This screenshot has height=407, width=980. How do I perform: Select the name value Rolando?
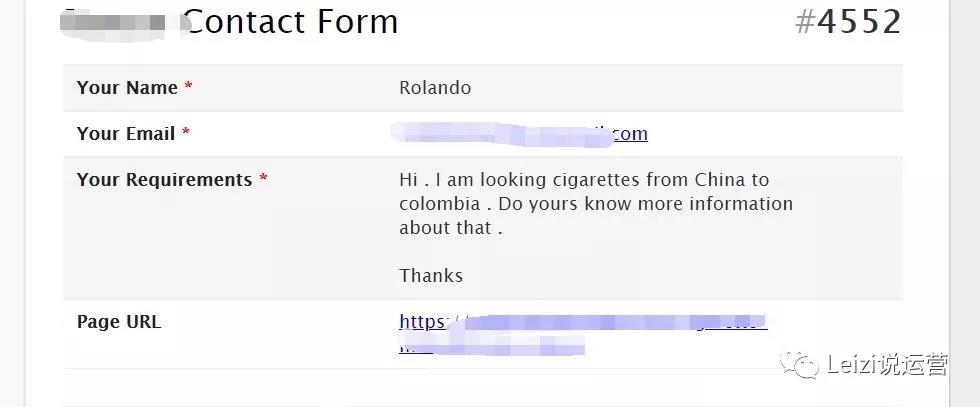point(435,88)
